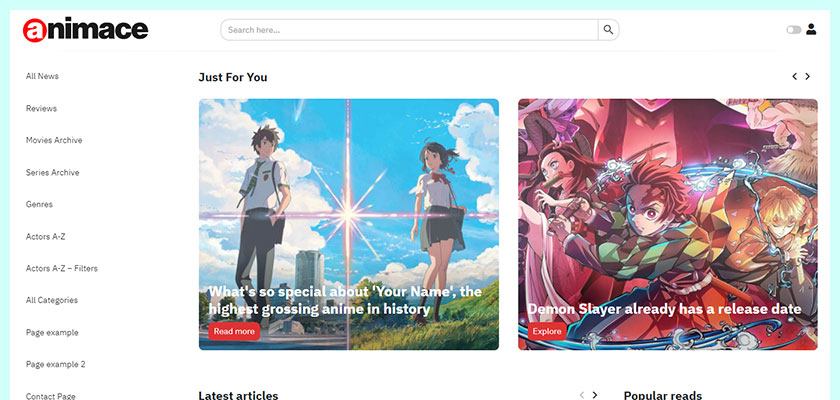Open 'Demon Slayer already has a release date' headline
The image size is (840, 400).
(664, 309)
